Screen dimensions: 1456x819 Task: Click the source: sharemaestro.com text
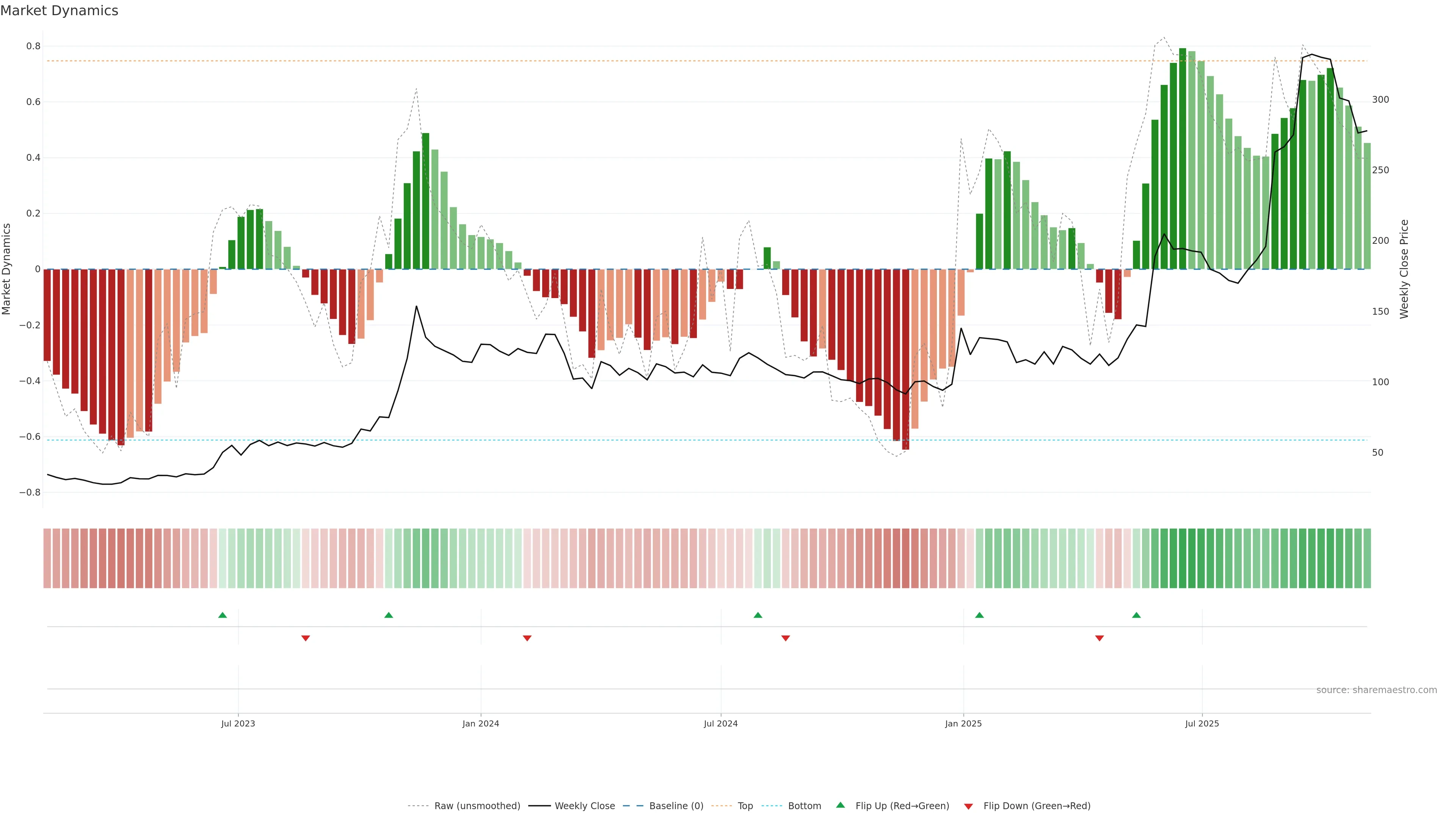coord(1376,690)
